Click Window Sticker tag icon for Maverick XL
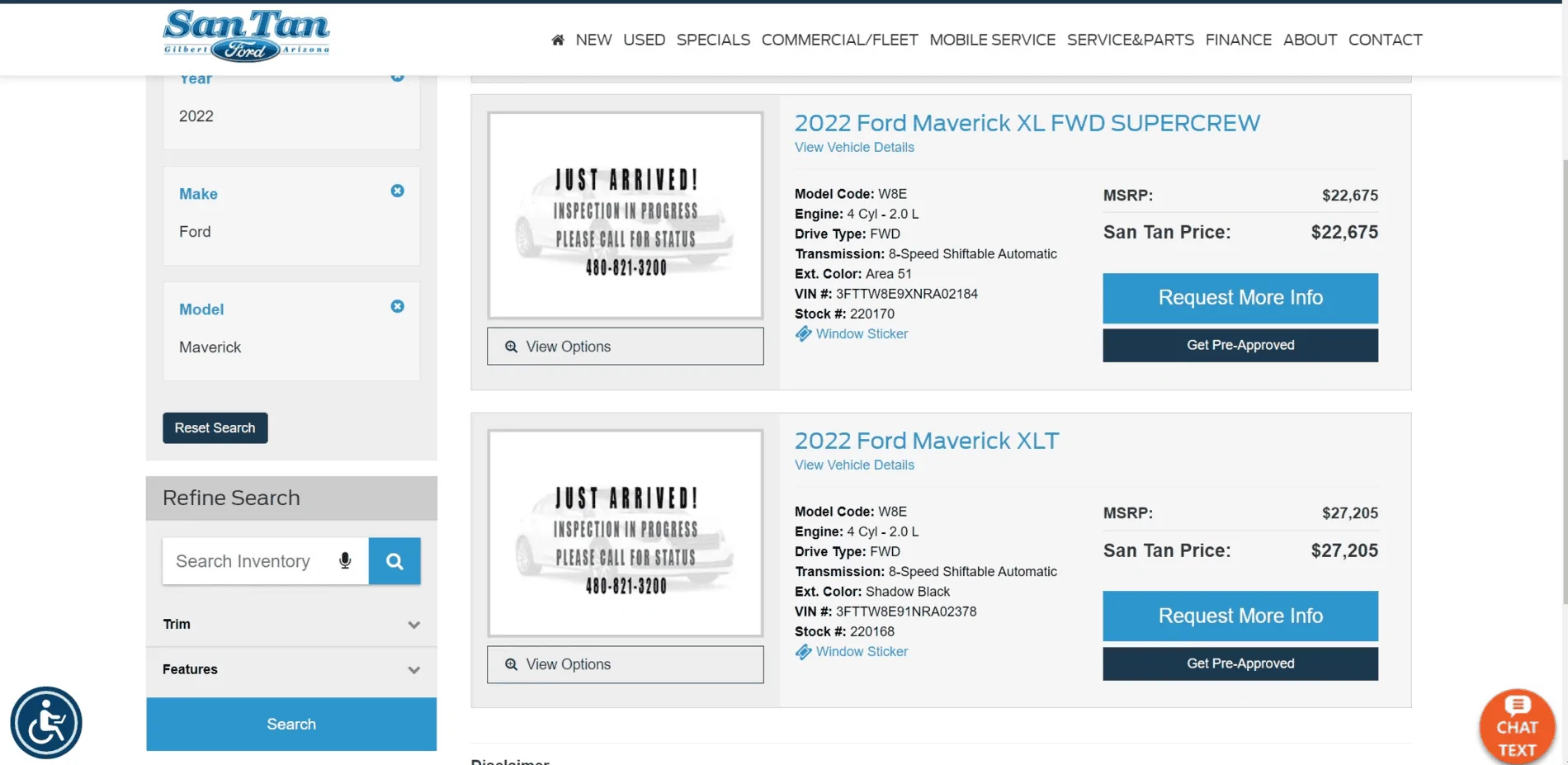Image resolution: width=1568 pixels, height=765 pixels. [x=803, y=334]
